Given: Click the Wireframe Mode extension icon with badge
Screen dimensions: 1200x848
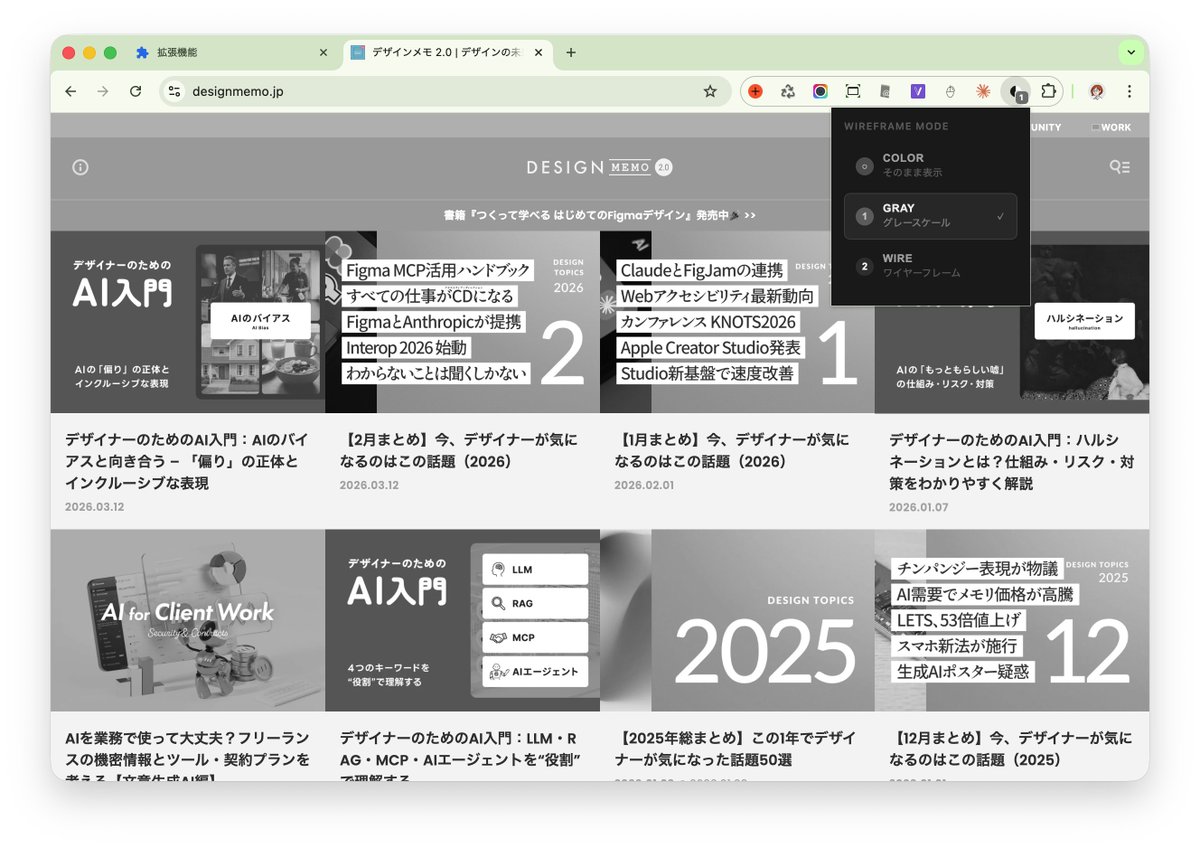Looking at the screenshot, I should 1015,91.
